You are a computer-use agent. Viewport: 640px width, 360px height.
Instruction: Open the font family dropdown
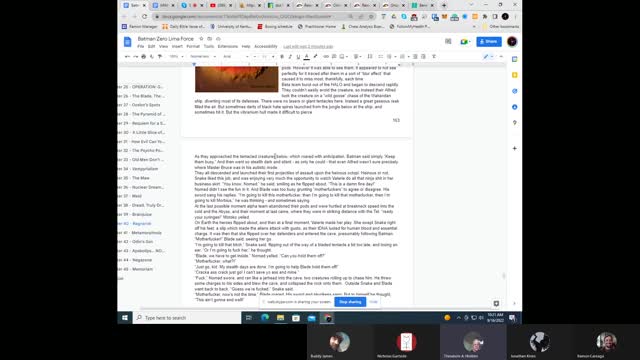(x=236, y=56)
